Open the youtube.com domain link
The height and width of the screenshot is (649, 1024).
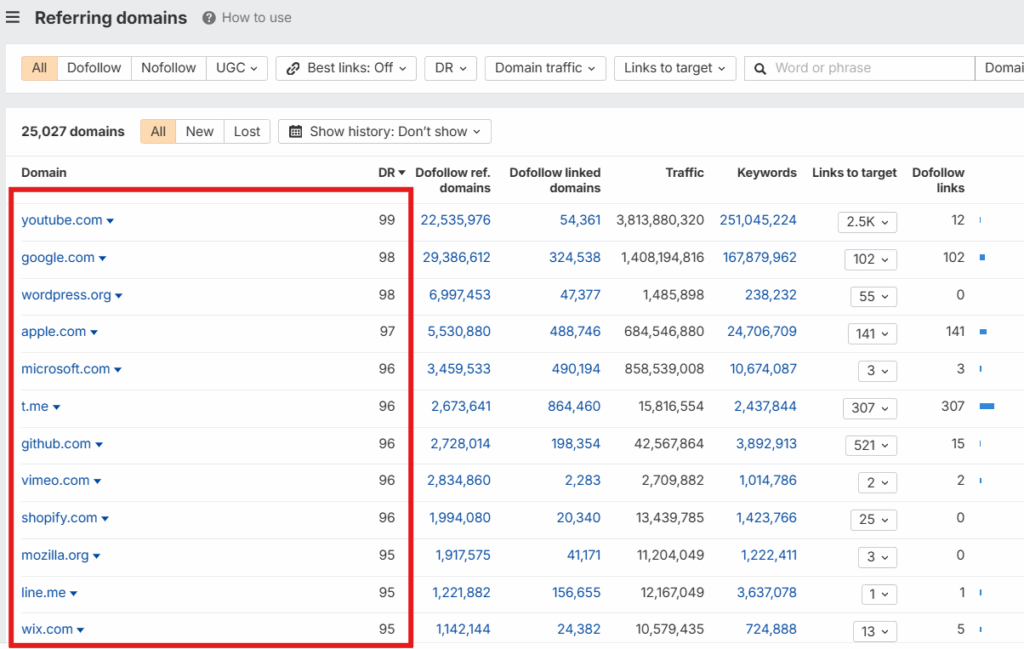(61, 220)
